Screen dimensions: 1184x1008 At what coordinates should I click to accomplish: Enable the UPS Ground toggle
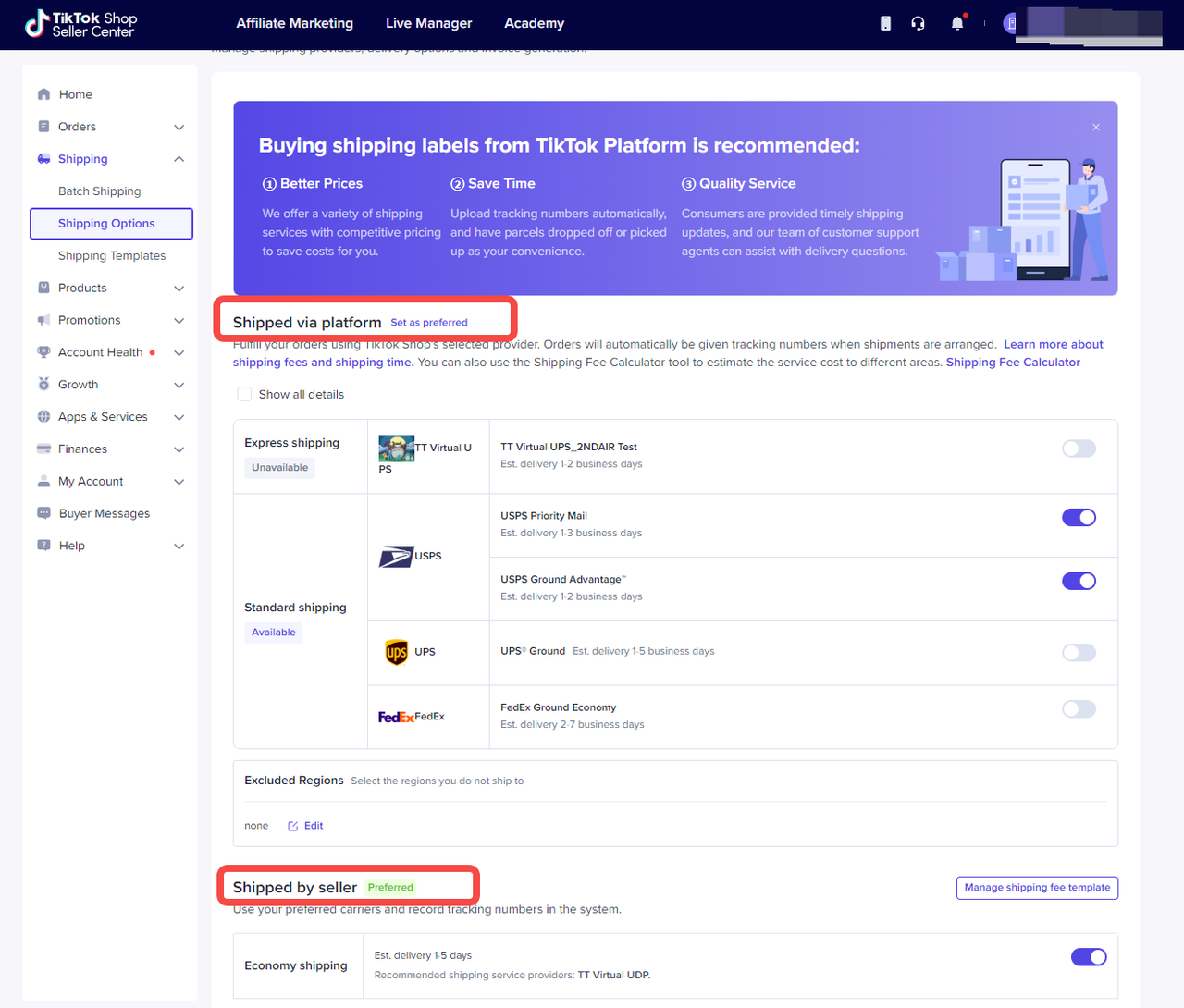click(x=1079, y=653)
